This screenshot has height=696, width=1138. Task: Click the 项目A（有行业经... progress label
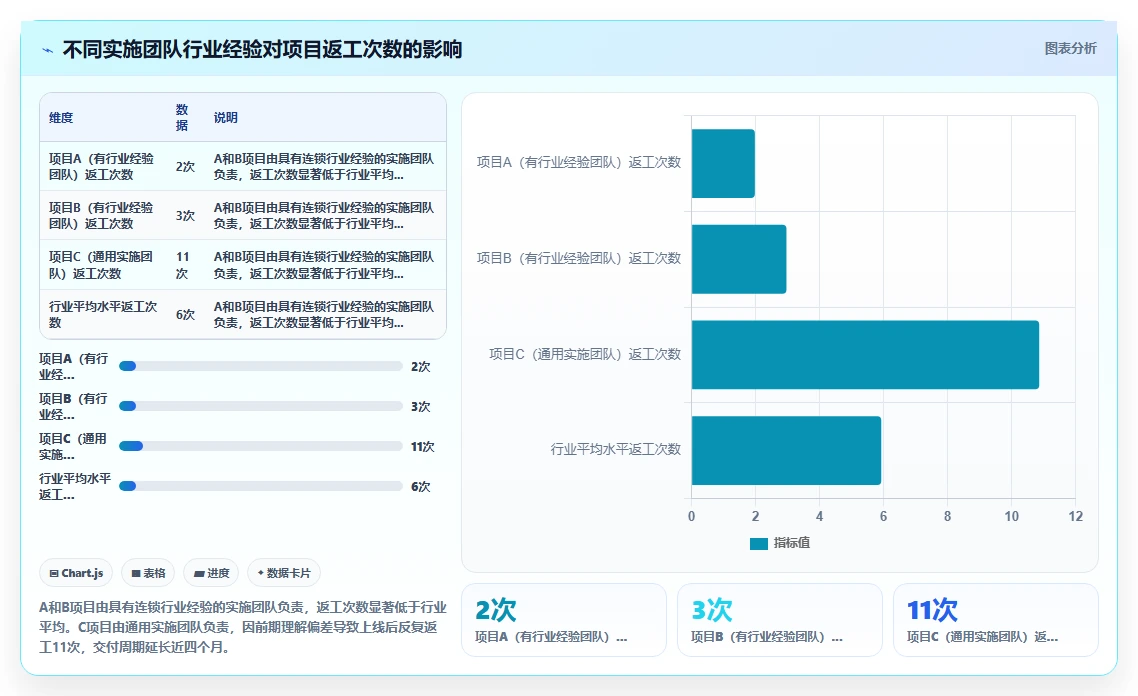[x=74, y=367]
